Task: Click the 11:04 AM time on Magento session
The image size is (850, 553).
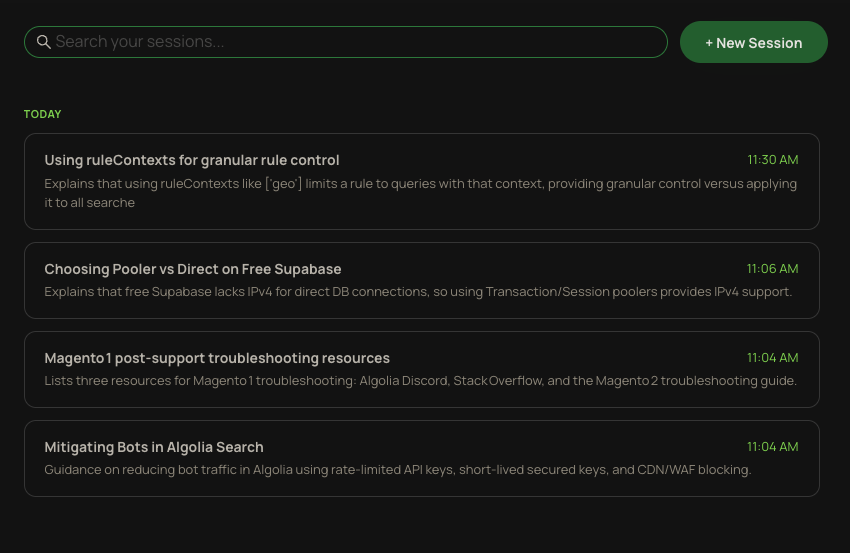Action: pos(772,358)
